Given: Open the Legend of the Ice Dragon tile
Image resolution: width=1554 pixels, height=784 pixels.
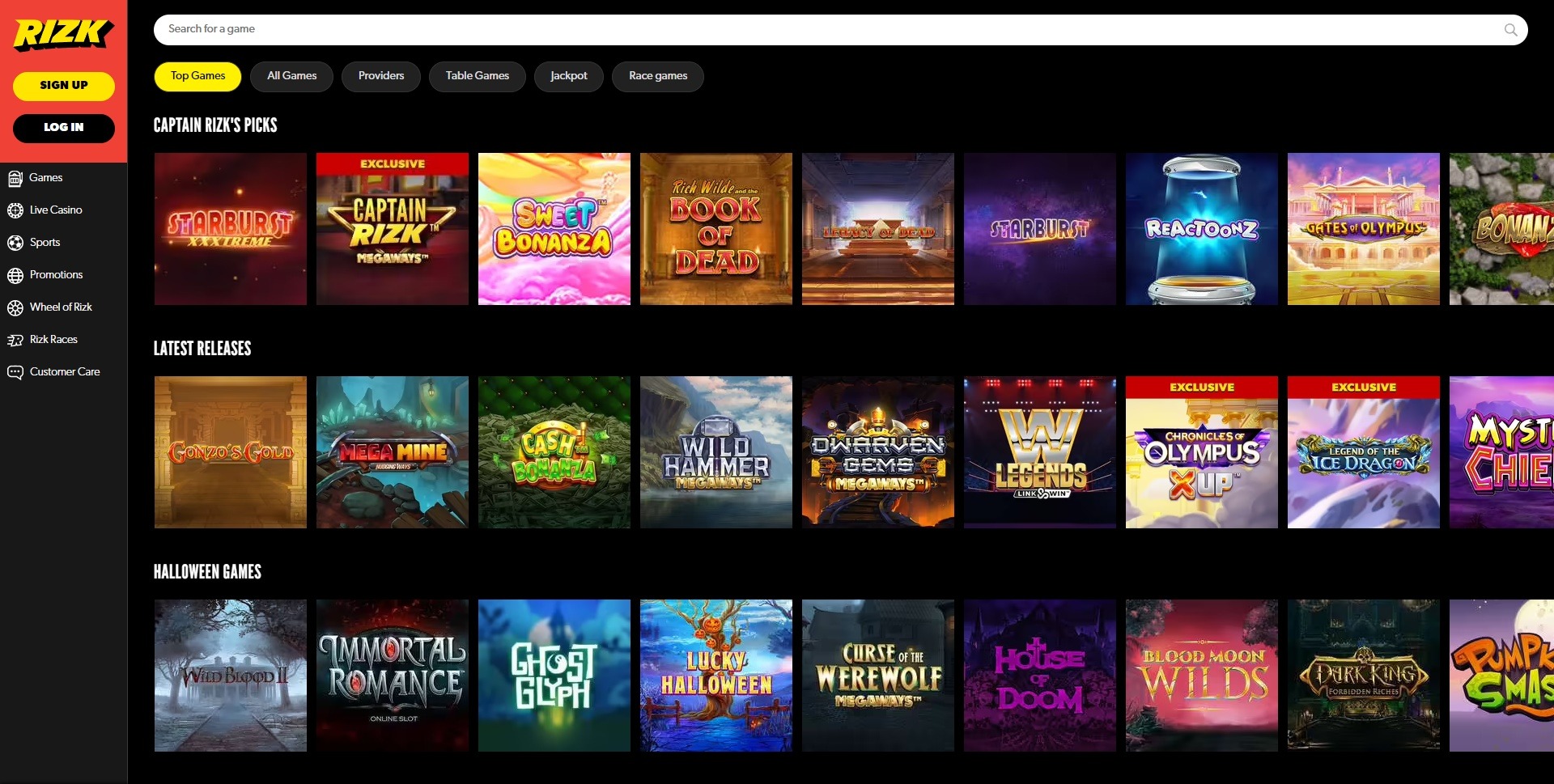Looking at the screenshot, I should (1364, 452).
